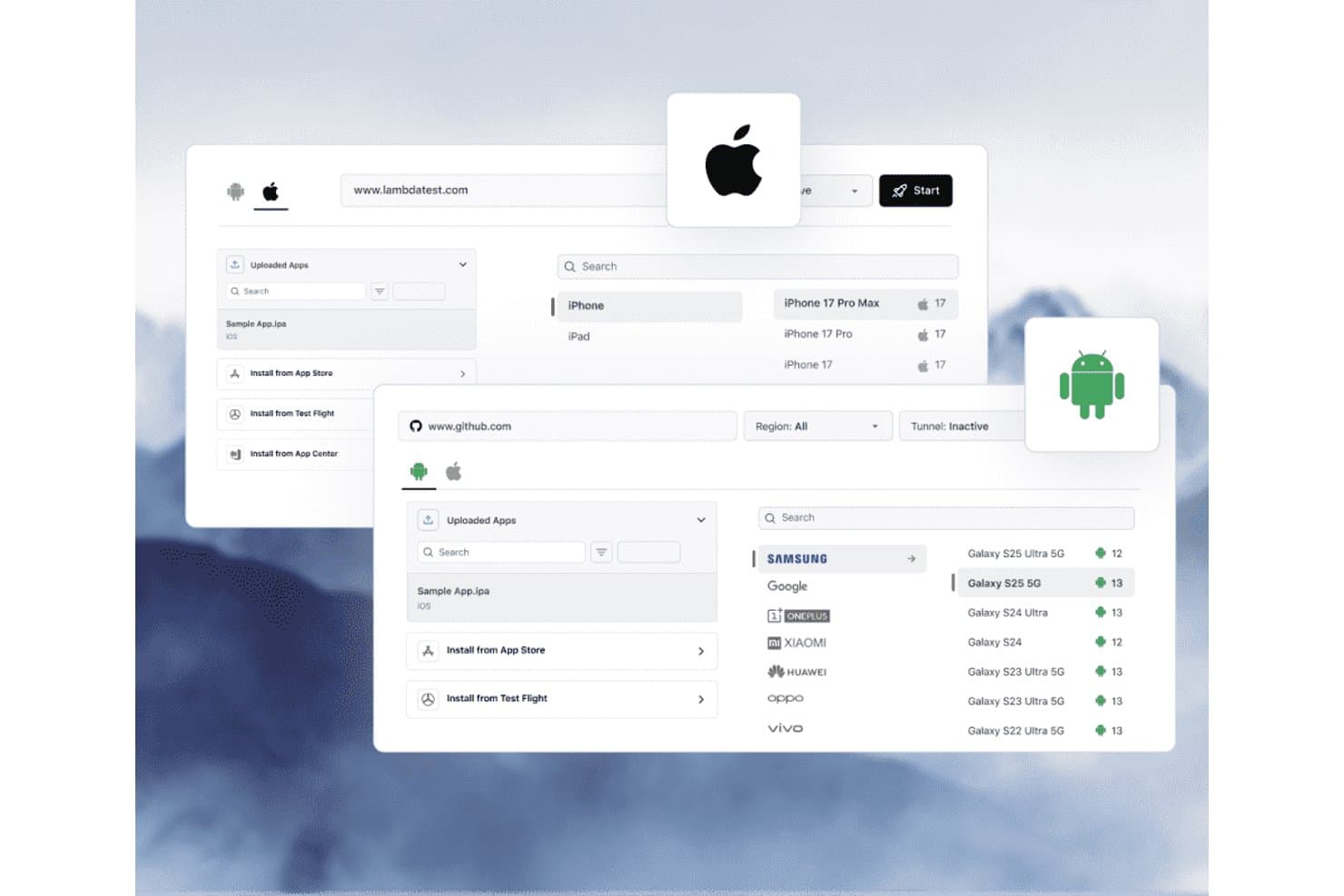This screenshot has height=896, width=1344.
Task: Switch to Apple tab in github window
Action: point(454,471)
